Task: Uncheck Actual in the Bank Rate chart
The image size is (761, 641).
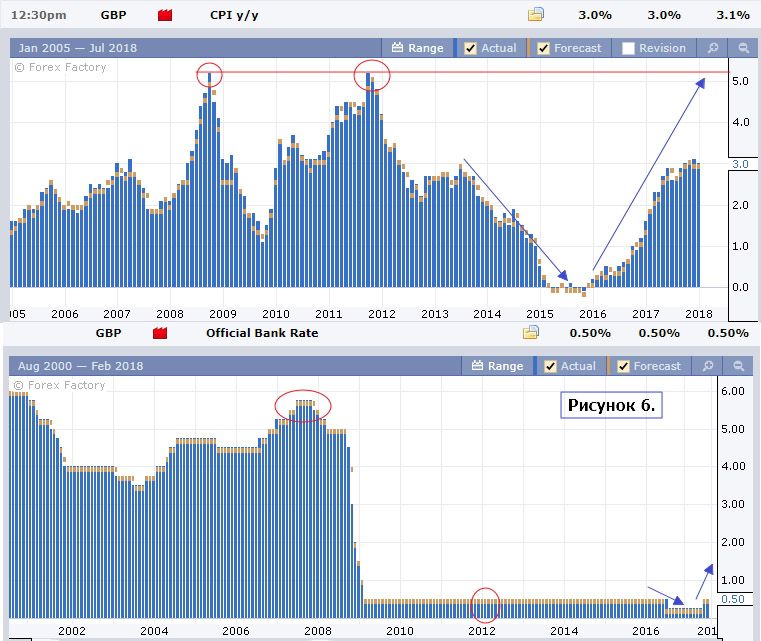Action: coord(551,366)
